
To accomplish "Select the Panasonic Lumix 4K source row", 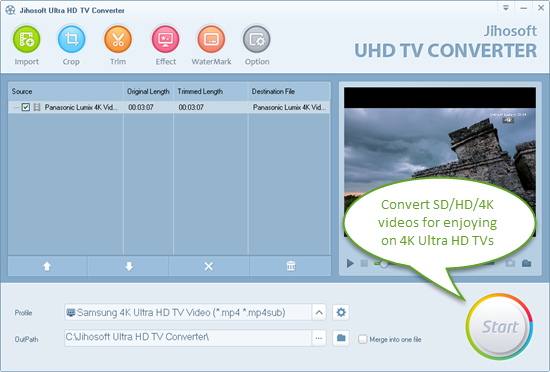I will (169, 107).
